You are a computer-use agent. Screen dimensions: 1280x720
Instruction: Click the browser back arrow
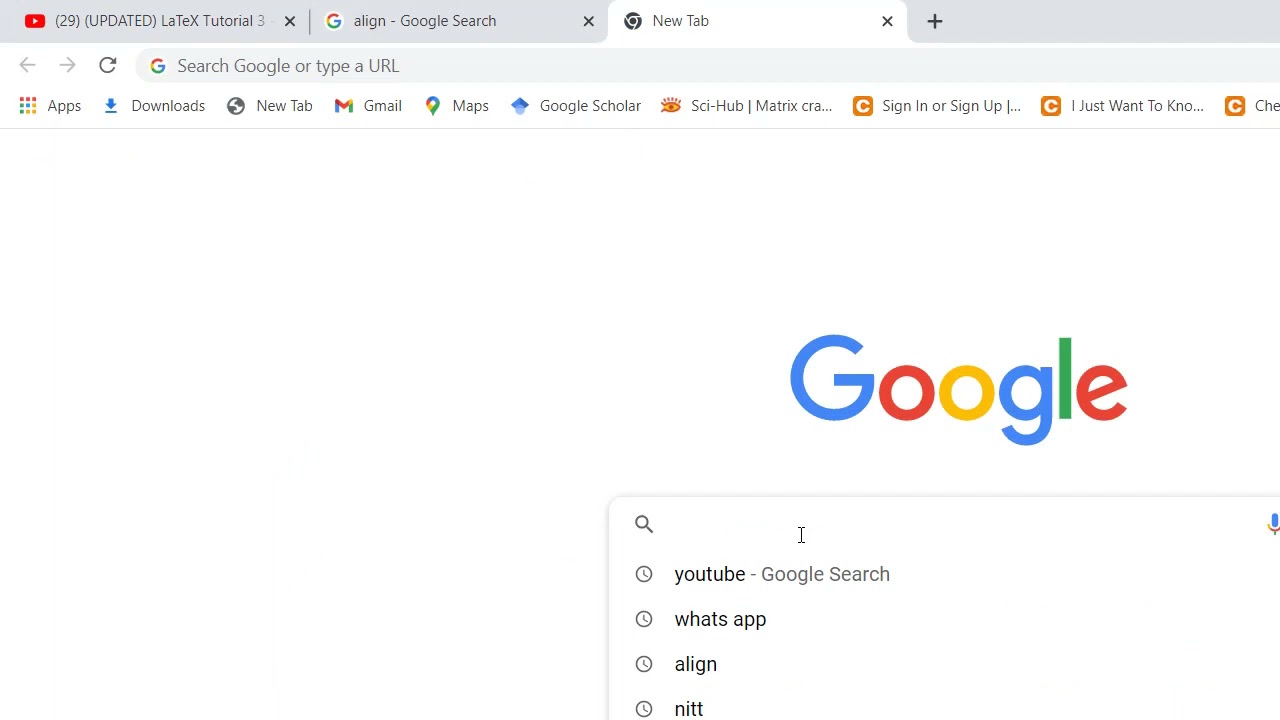click(x=27, y=66)
